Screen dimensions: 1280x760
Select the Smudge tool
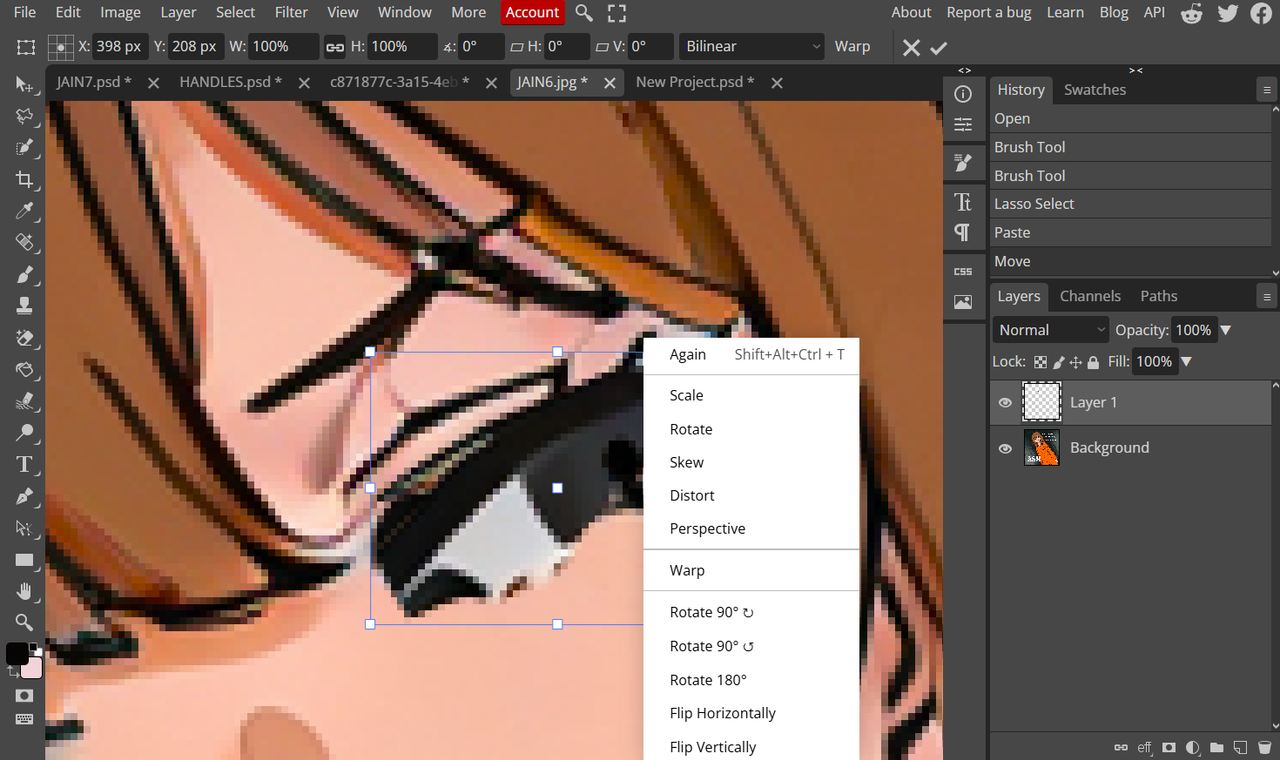24,401
